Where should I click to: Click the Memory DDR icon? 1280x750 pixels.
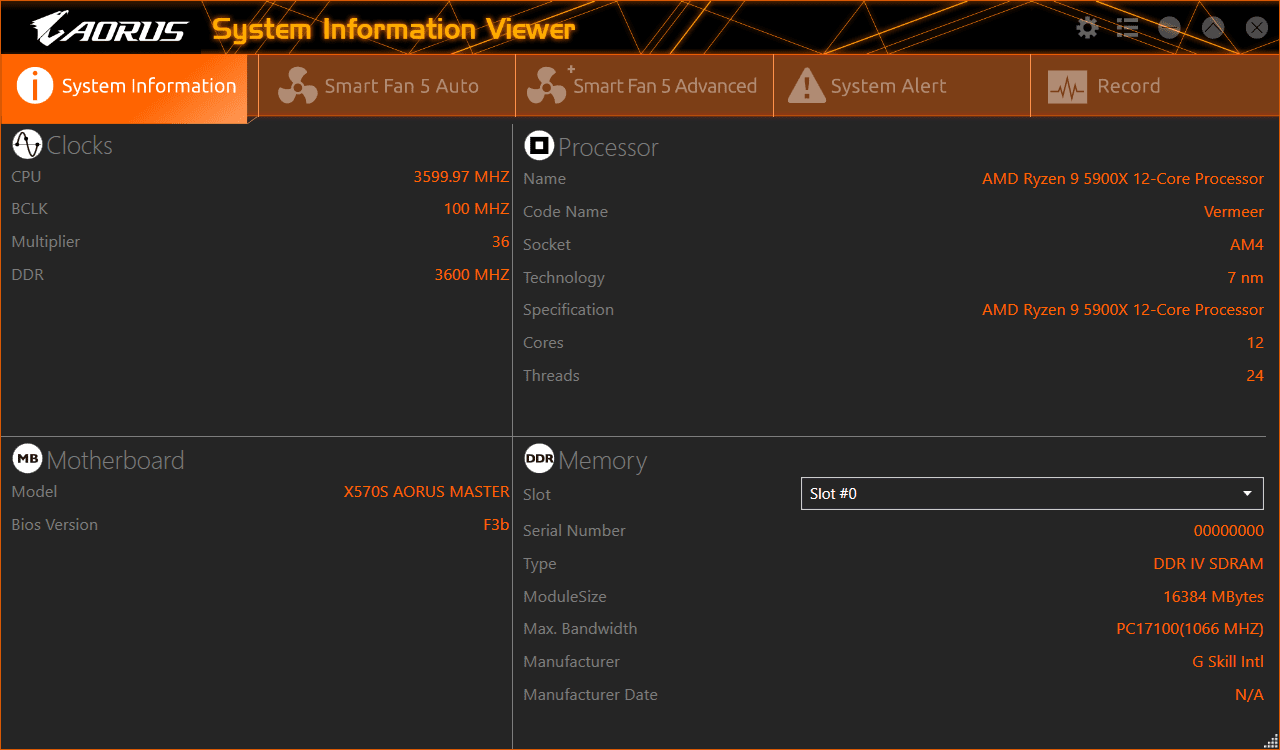click(x=539, y=459)
